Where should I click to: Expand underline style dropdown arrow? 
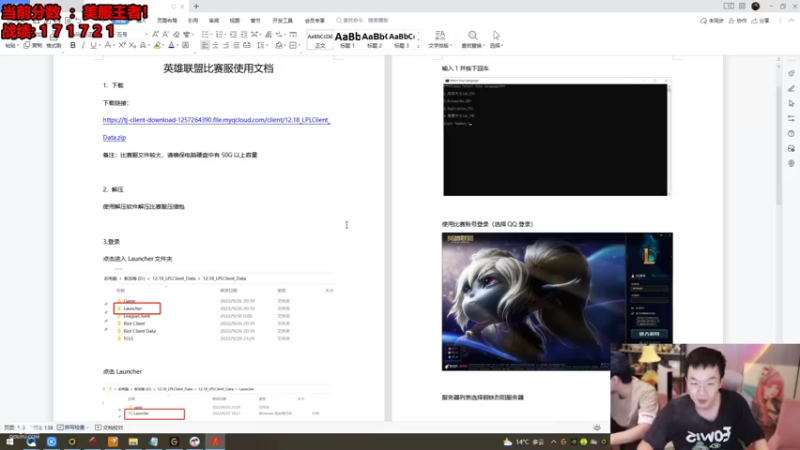click(98, 45)
